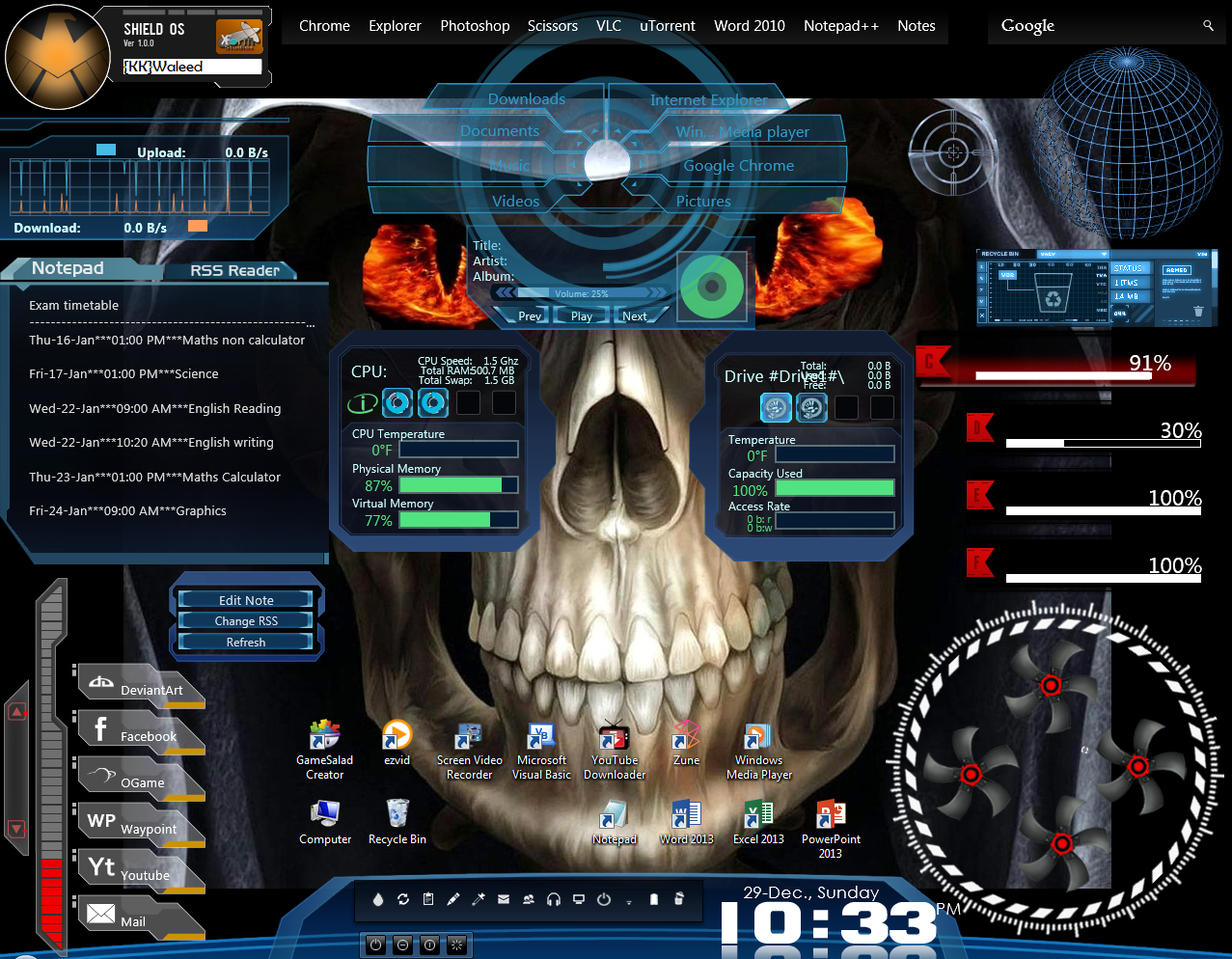
Task: Select Downloads in the circular launcher
Action: click(x=527, y=98)
